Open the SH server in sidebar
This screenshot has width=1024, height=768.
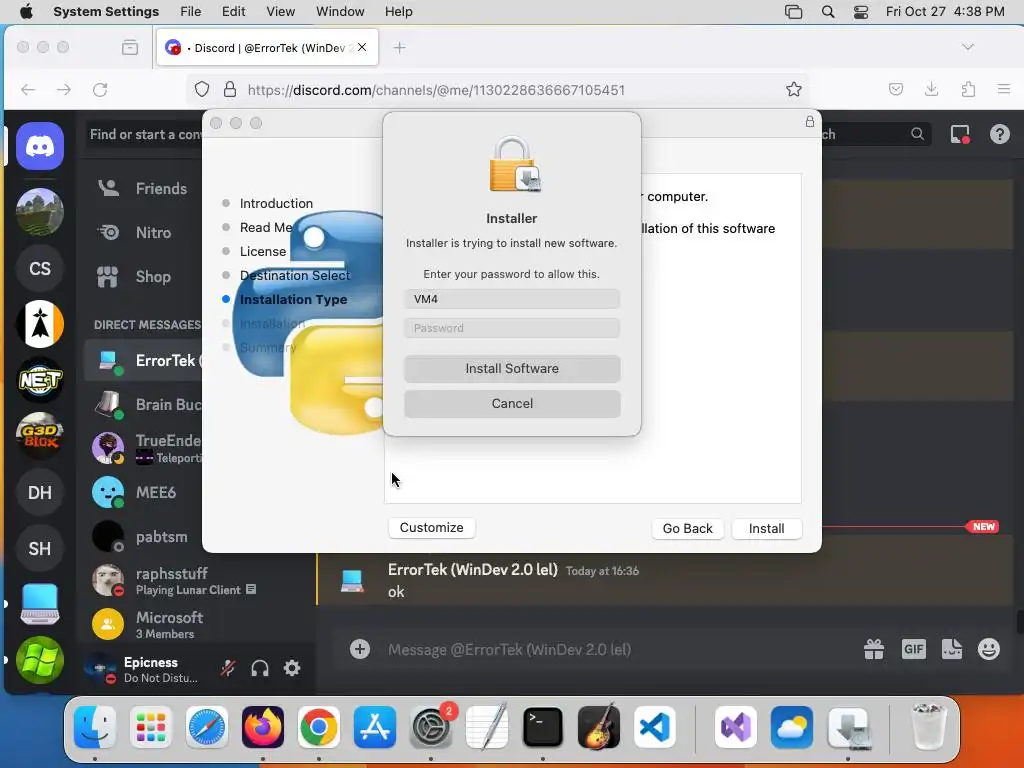[x=40, y=549]
